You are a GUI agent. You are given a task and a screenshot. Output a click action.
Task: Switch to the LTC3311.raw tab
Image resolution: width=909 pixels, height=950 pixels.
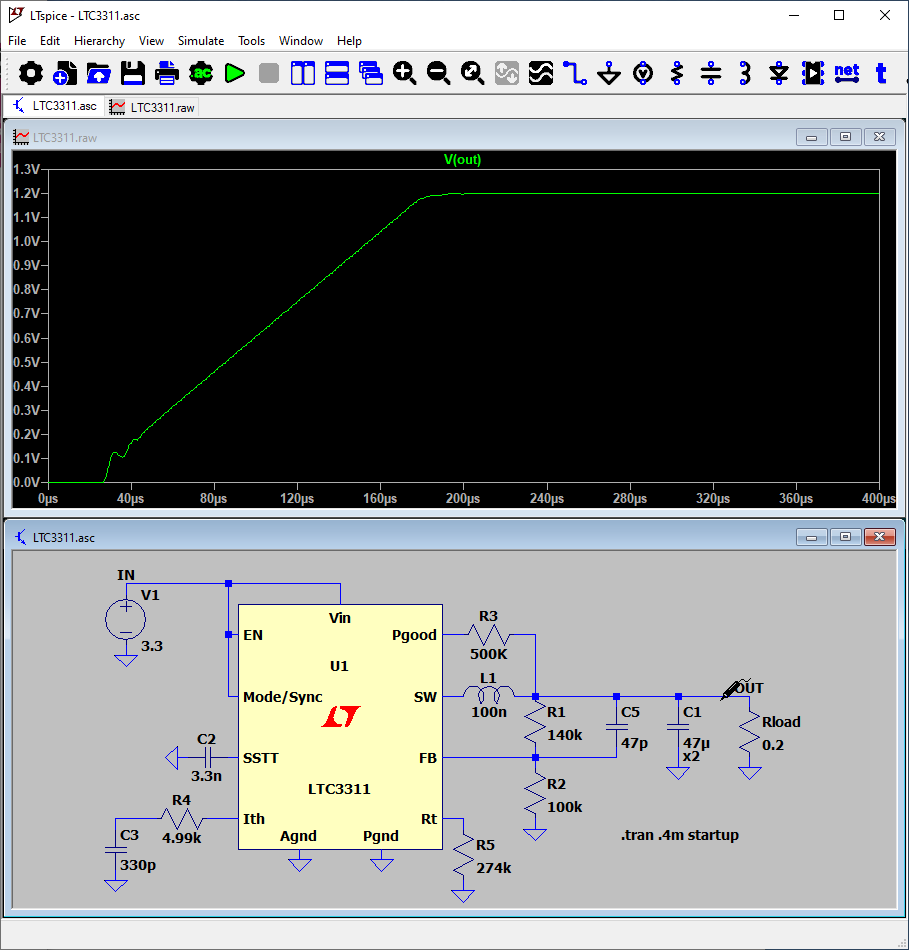[153, 106]
